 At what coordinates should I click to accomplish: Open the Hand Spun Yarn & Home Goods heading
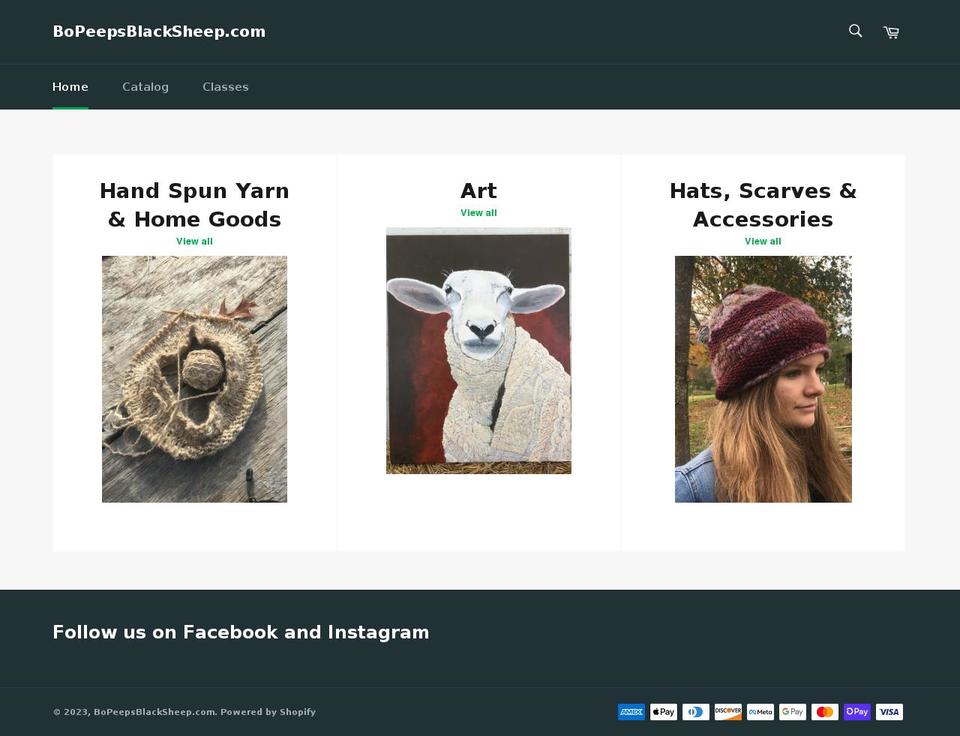pos(195,205)
